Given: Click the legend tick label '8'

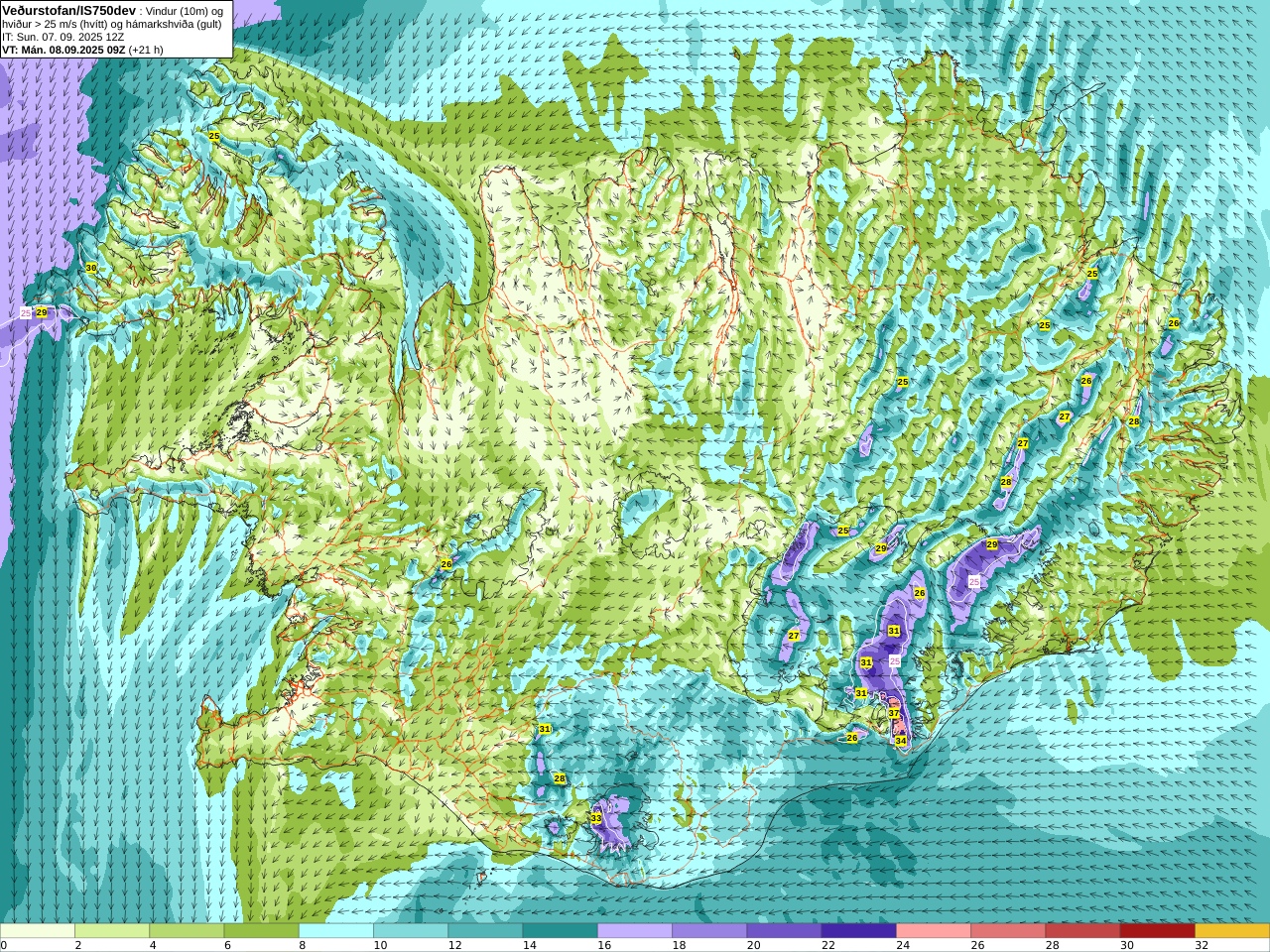Looking at the screenshot, I should [303, 945].
